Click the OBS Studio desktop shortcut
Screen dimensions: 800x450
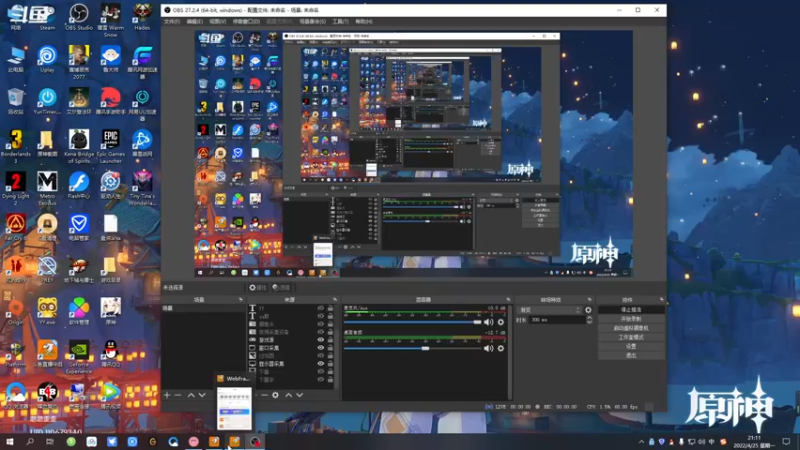click(79, 17)
